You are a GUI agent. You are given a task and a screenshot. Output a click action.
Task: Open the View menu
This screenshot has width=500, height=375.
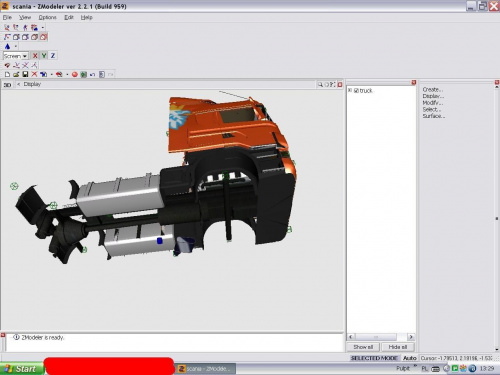point(25,17)
